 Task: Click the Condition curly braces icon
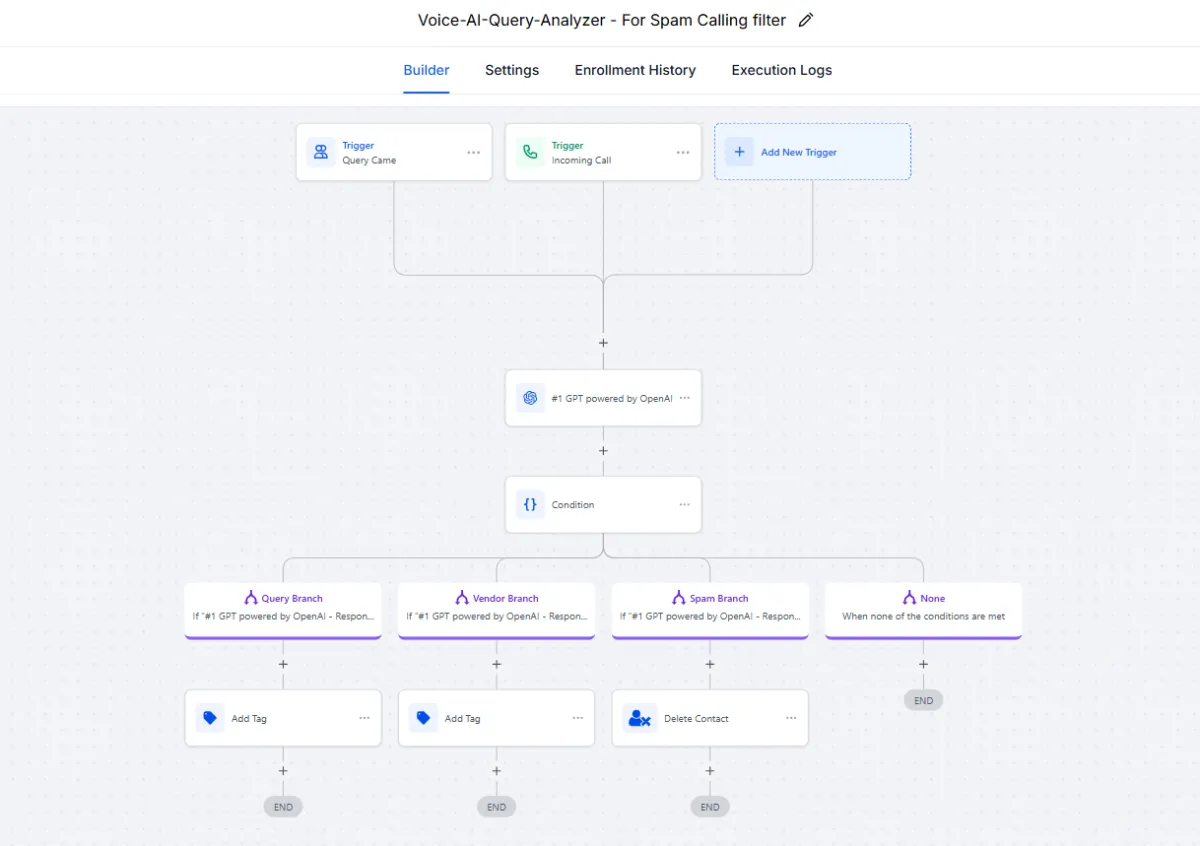530,505
